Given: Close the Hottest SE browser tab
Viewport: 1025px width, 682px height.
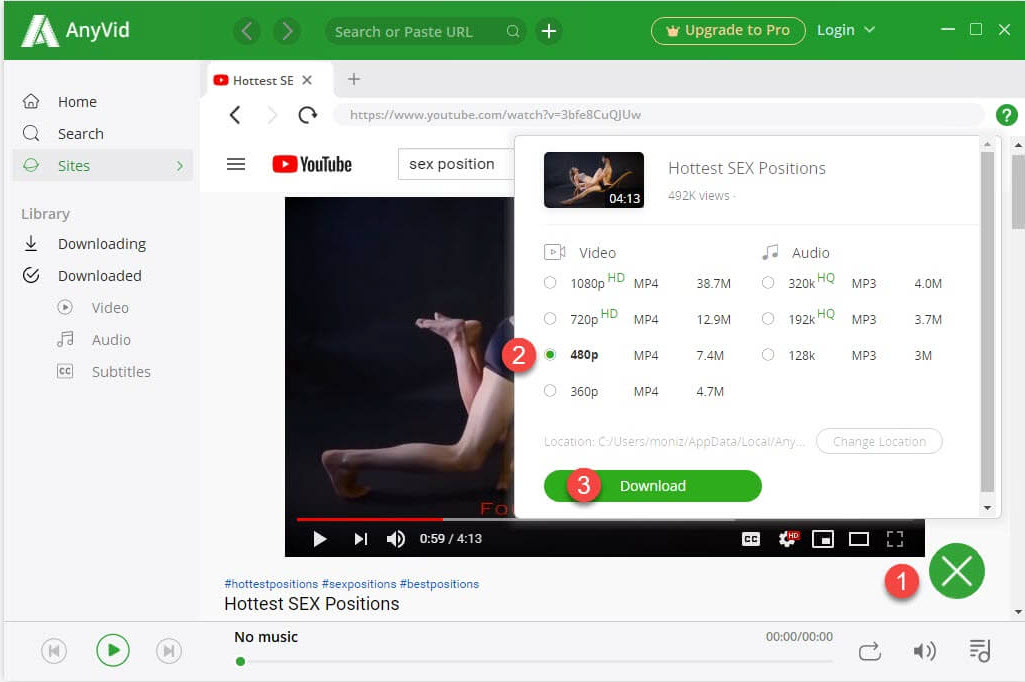Looking at the screenshot, I should point(307,80).
